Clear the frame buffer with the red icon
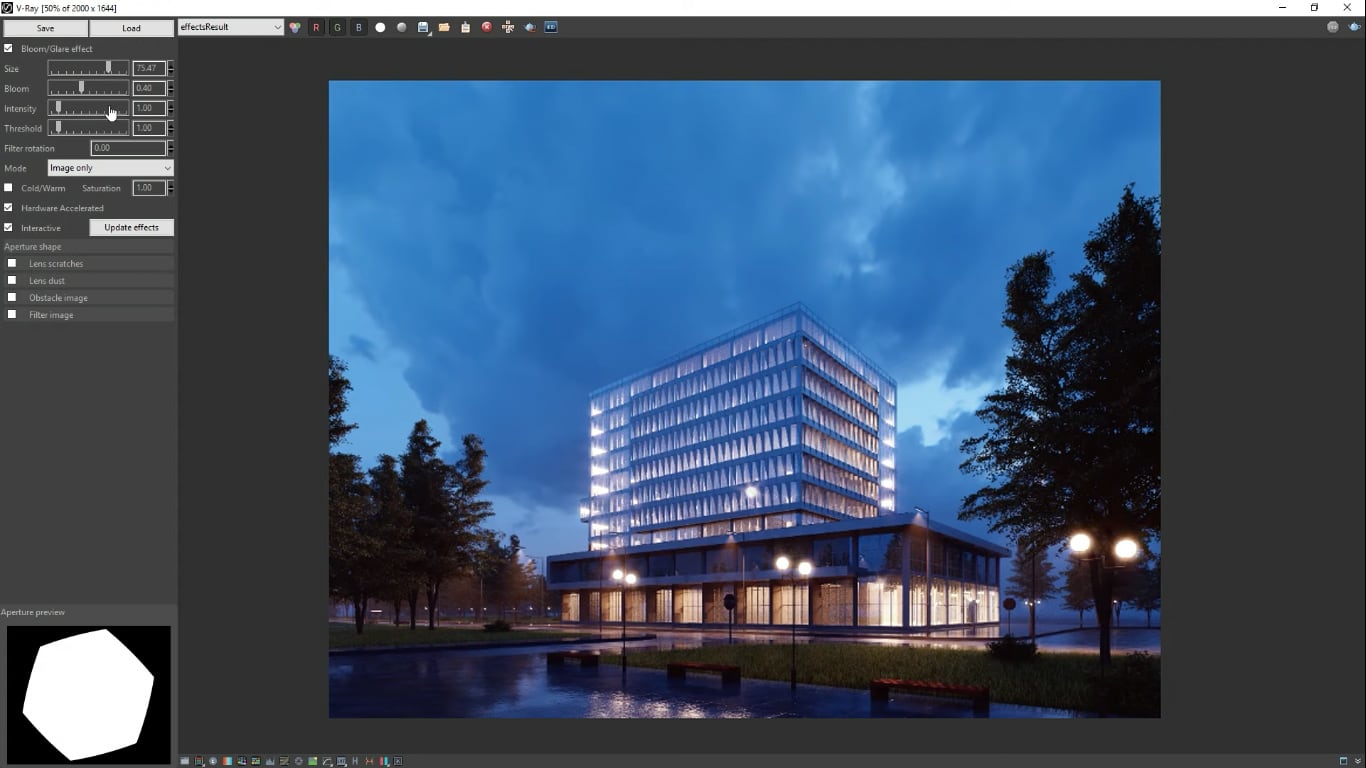 coord(486,27)
